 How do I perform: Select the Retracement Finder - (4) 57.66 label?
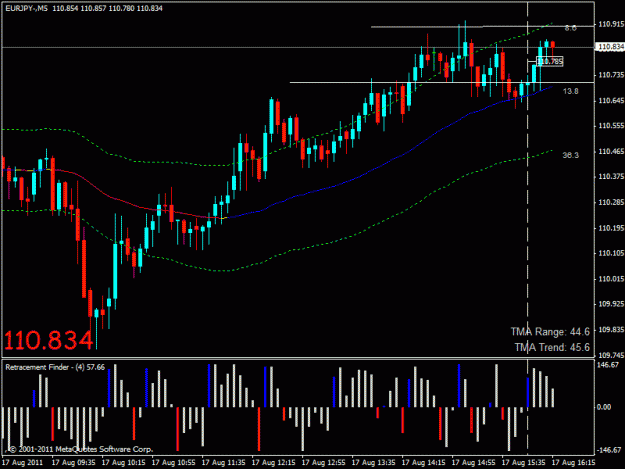tap(55, 367)
